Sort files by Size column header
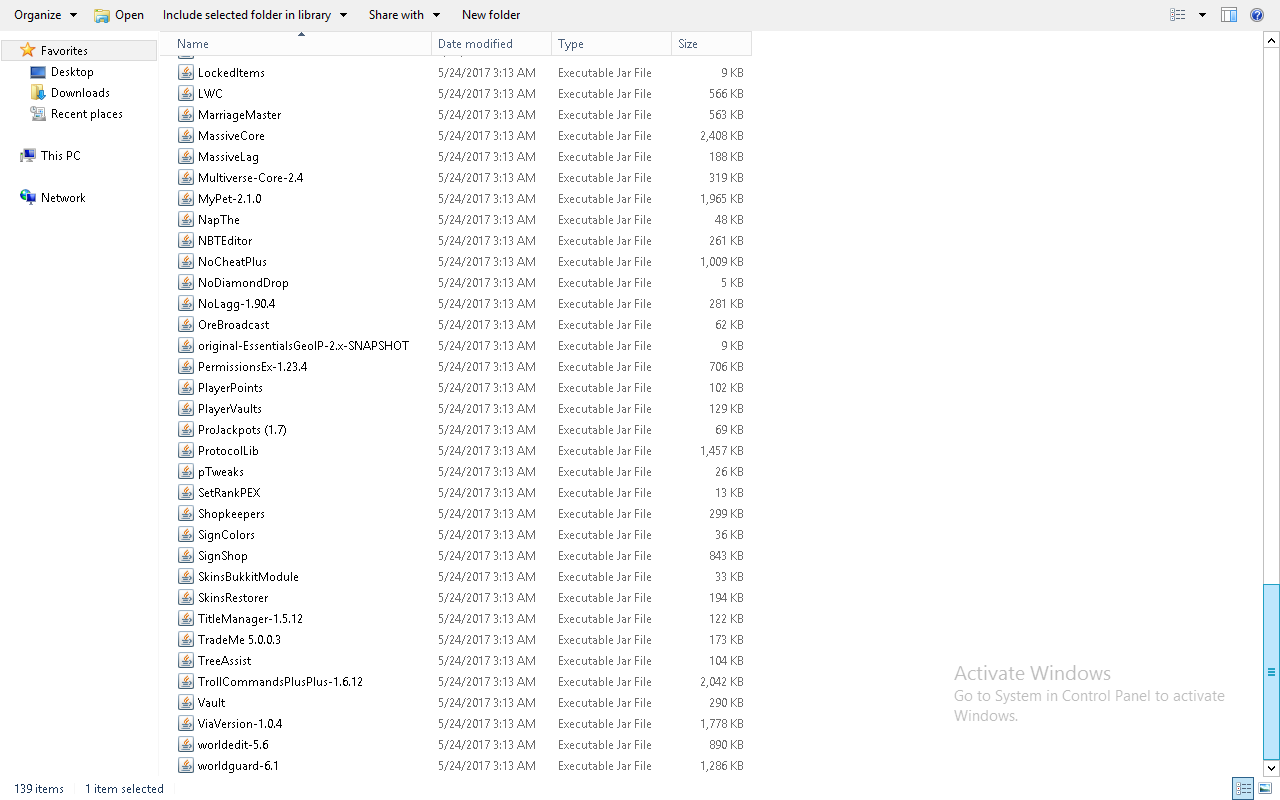1280x800 pixels. coord(712,44)
